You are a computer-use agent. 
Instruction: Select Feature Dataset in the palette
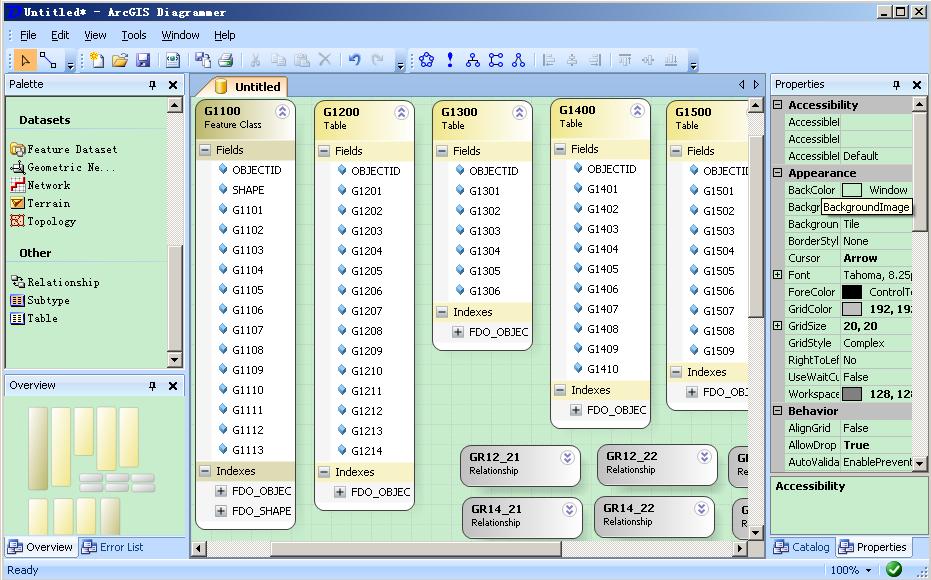pos(64,150)
